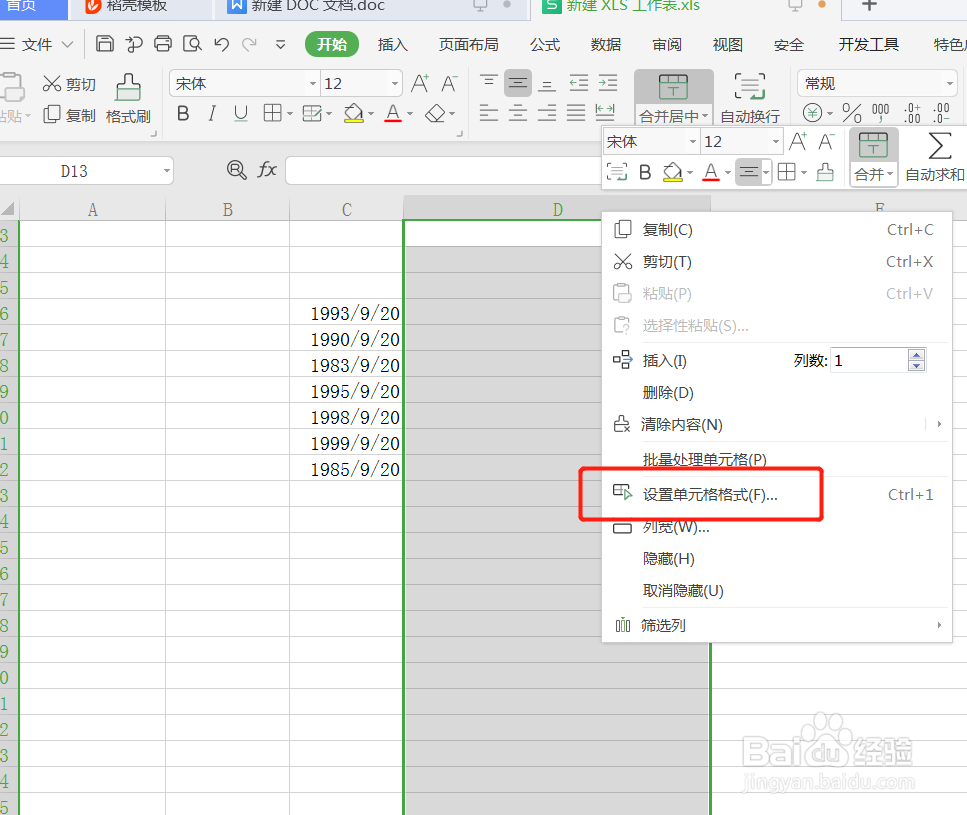Apply borders with ribbon border icon
This screenshot has height=815, width=967.
(273, 113)
